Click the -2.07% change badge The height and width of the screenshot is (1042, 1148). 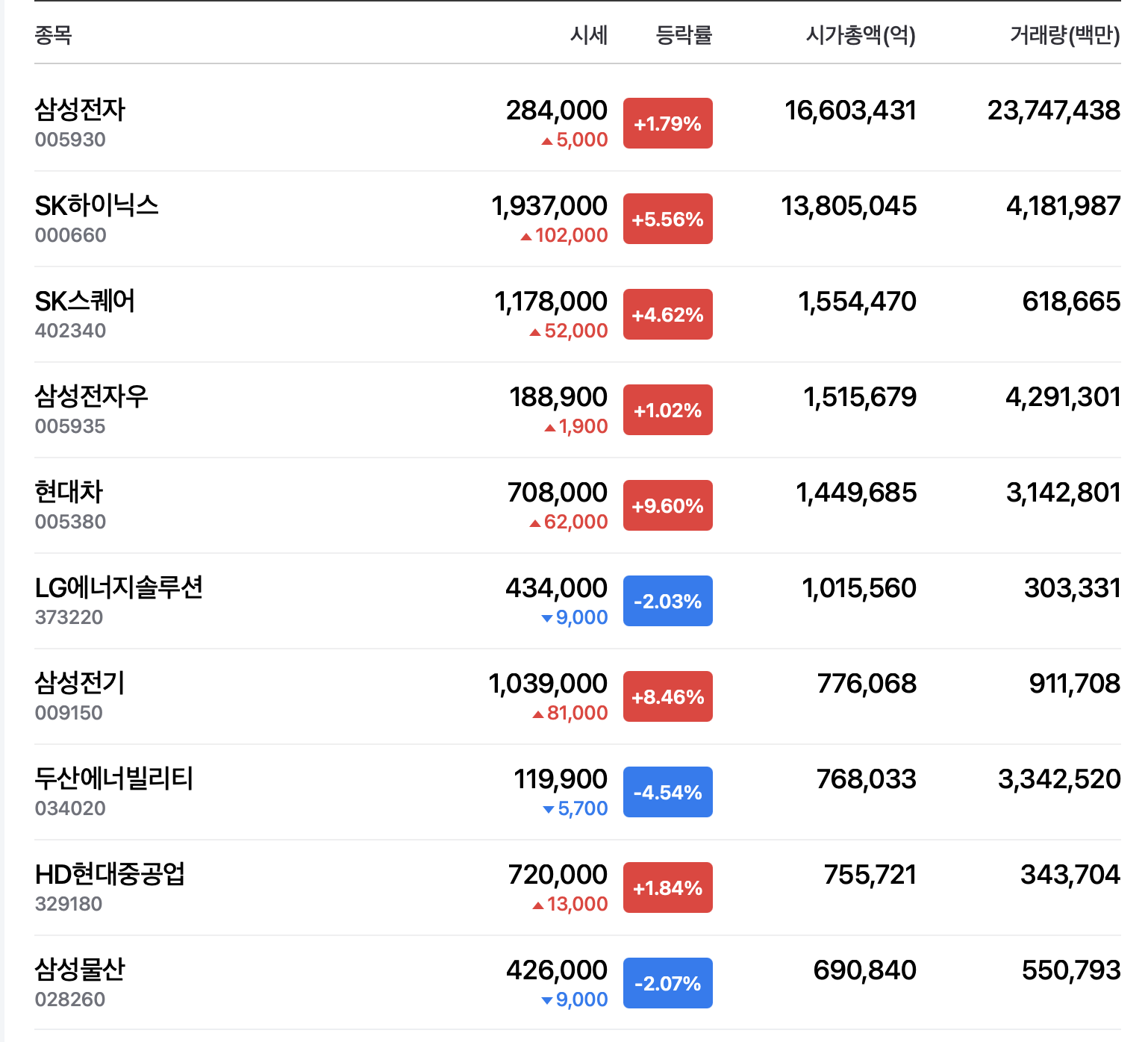point(668,983)
